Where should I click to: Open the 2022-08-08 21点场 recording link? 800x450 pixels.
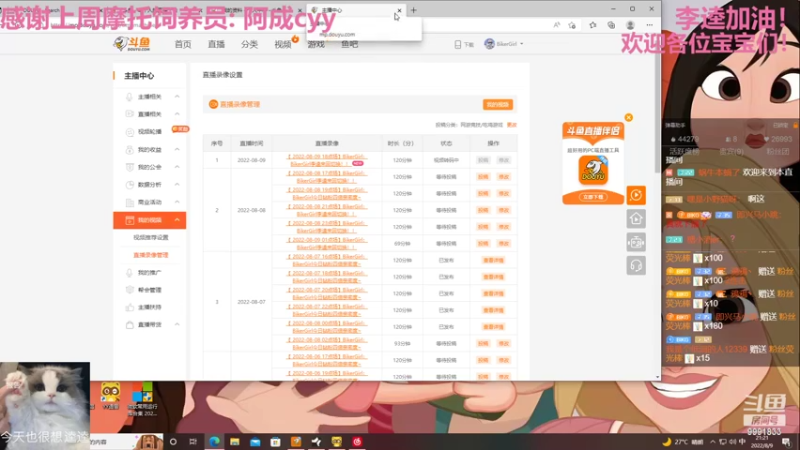coord(327,210)
